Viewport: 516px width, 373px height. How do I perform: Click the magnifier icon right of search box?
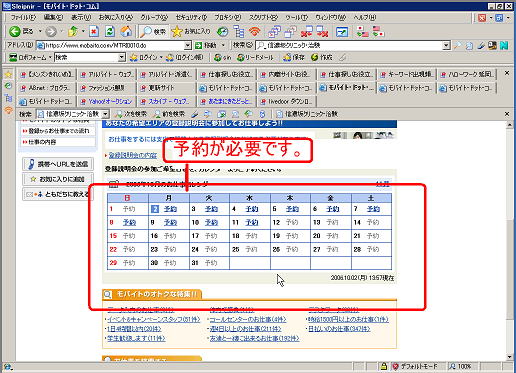click(458, 45)
